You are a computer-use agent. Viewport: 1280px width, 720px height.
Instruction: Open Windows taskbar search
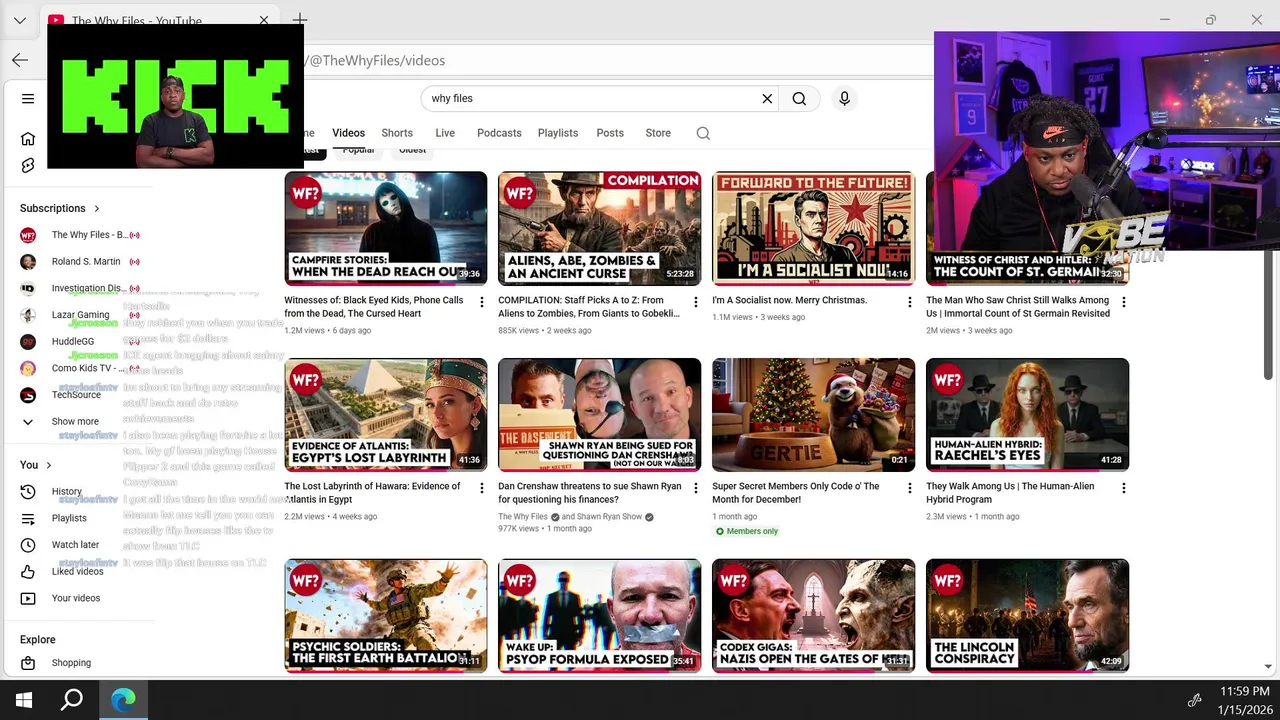[x=72, y=700]
